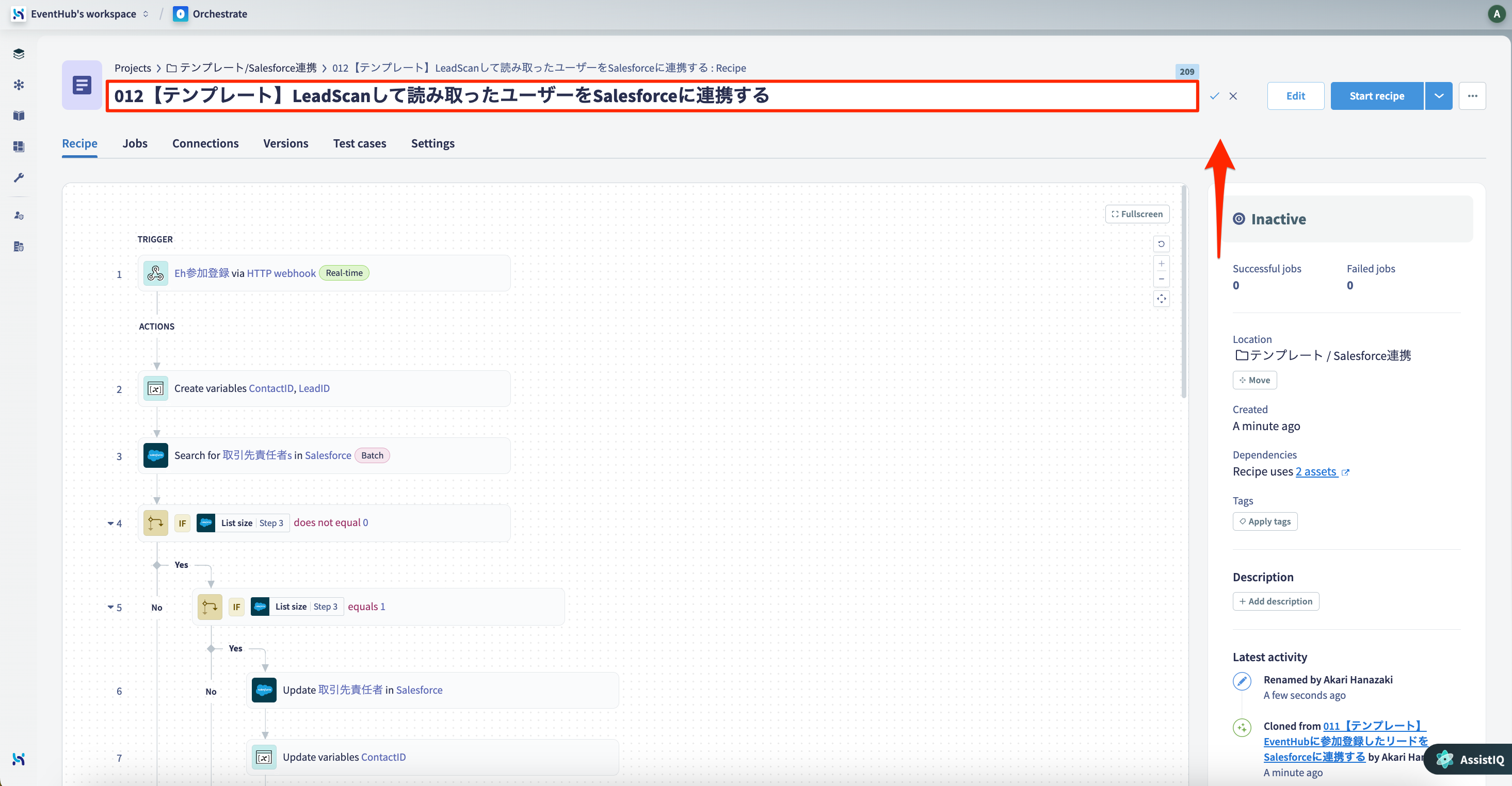Select the List size equals 1 step
This screenshot has height=786, width=1512.
click(378, 607)
